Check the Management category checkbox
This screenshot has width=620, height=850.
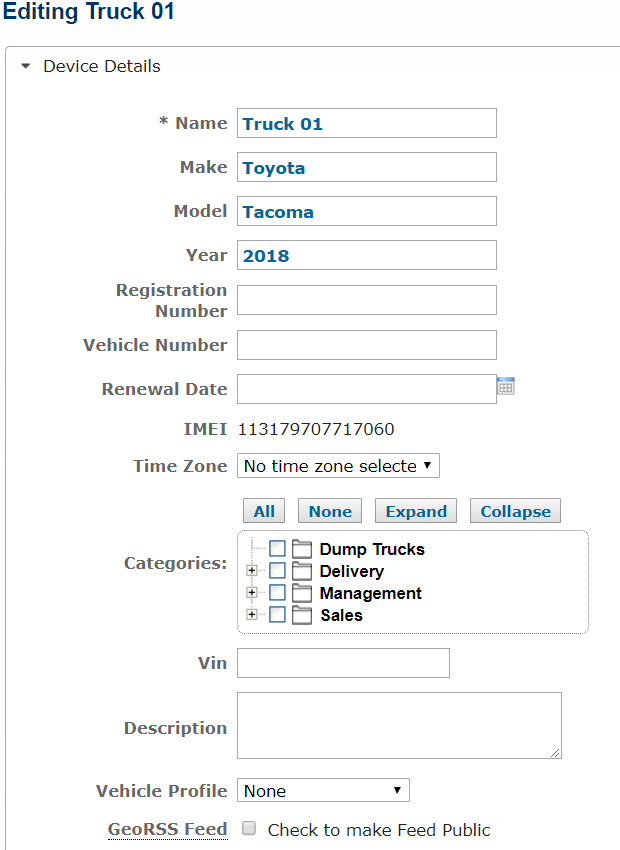point(277,593)
